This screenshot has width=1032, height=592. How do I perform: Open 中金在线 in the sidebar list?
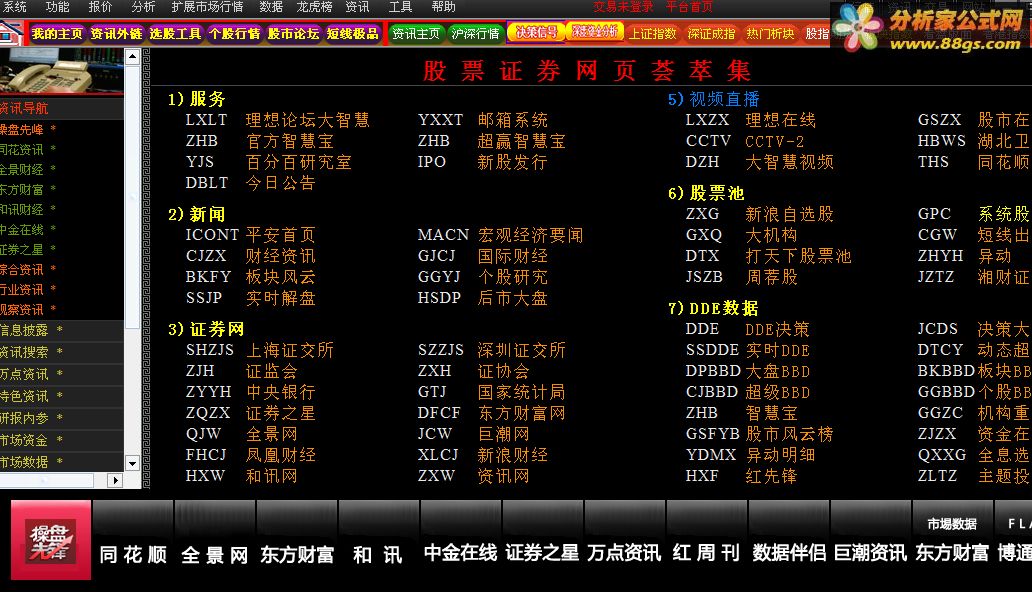28,229
